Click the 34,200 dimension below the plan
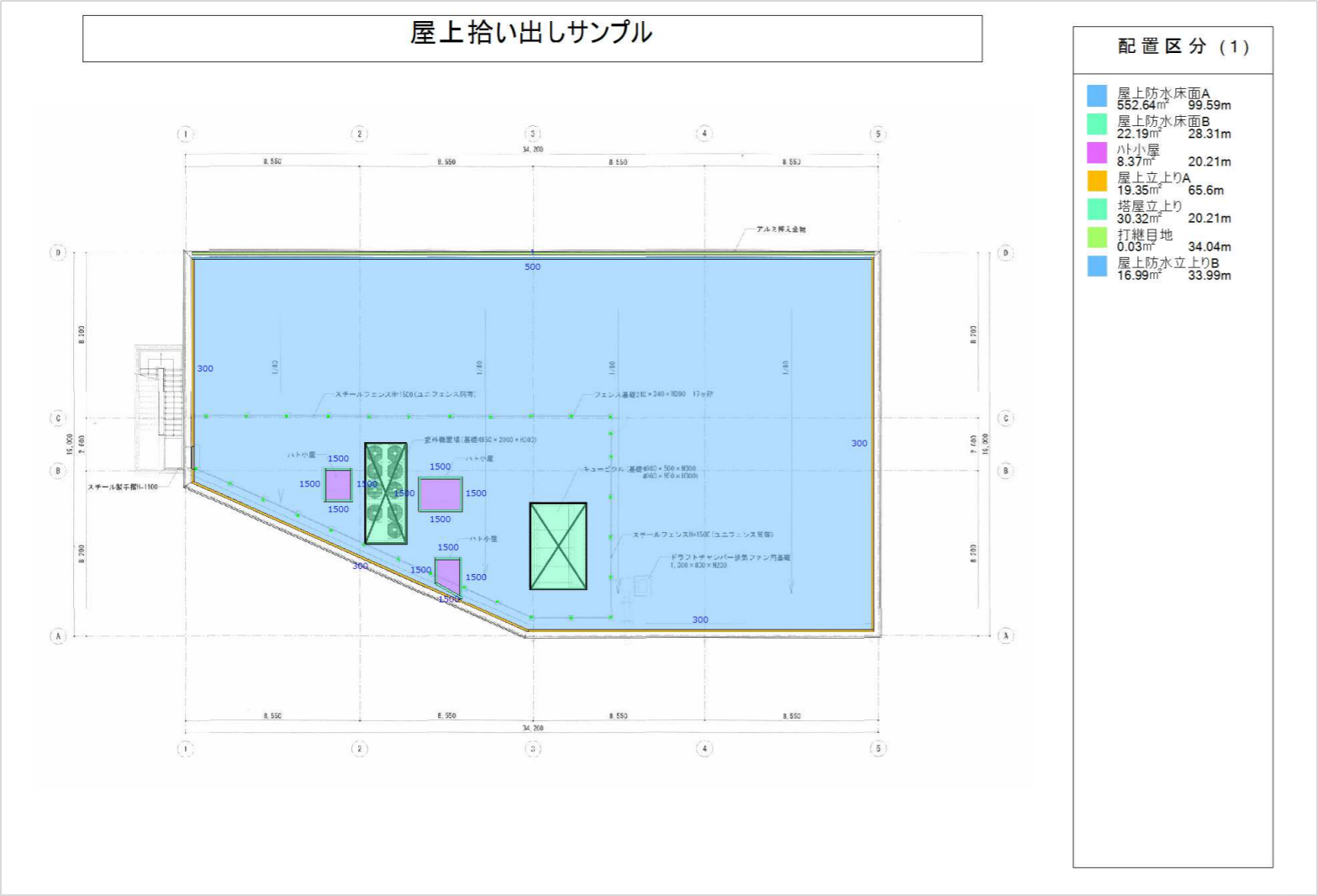 point(532,728)
